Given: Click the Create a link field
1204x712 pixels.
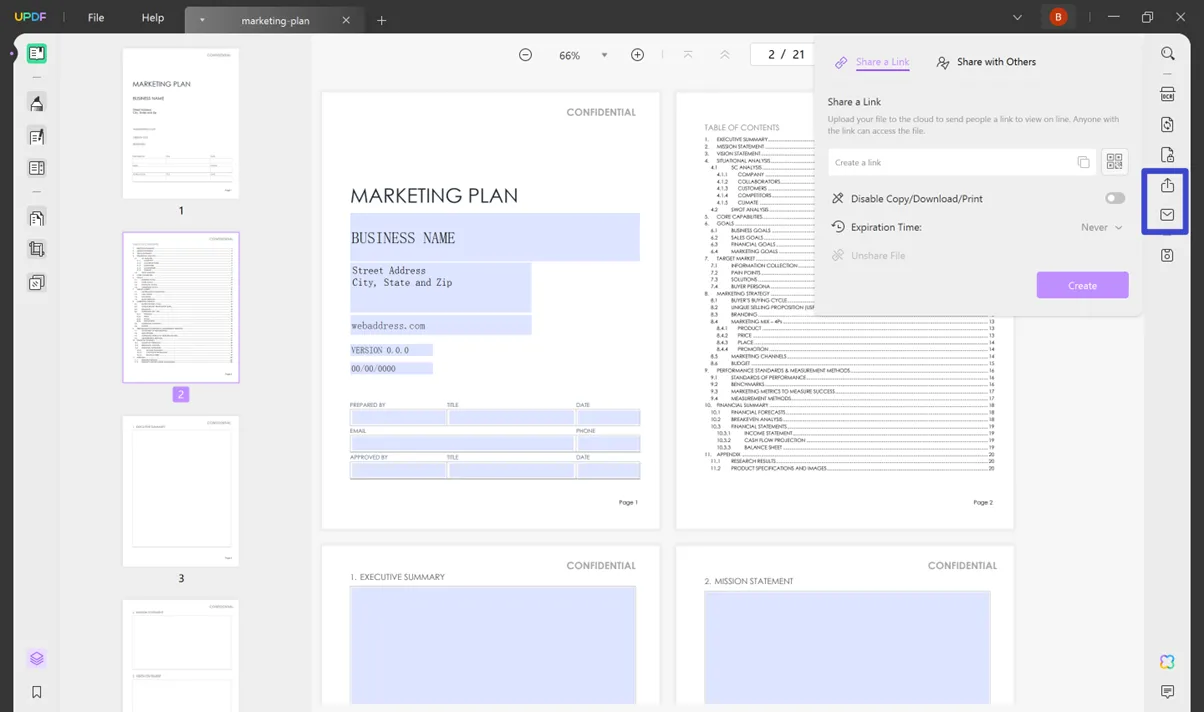Looking at the screenshot, I should point(950,162).
